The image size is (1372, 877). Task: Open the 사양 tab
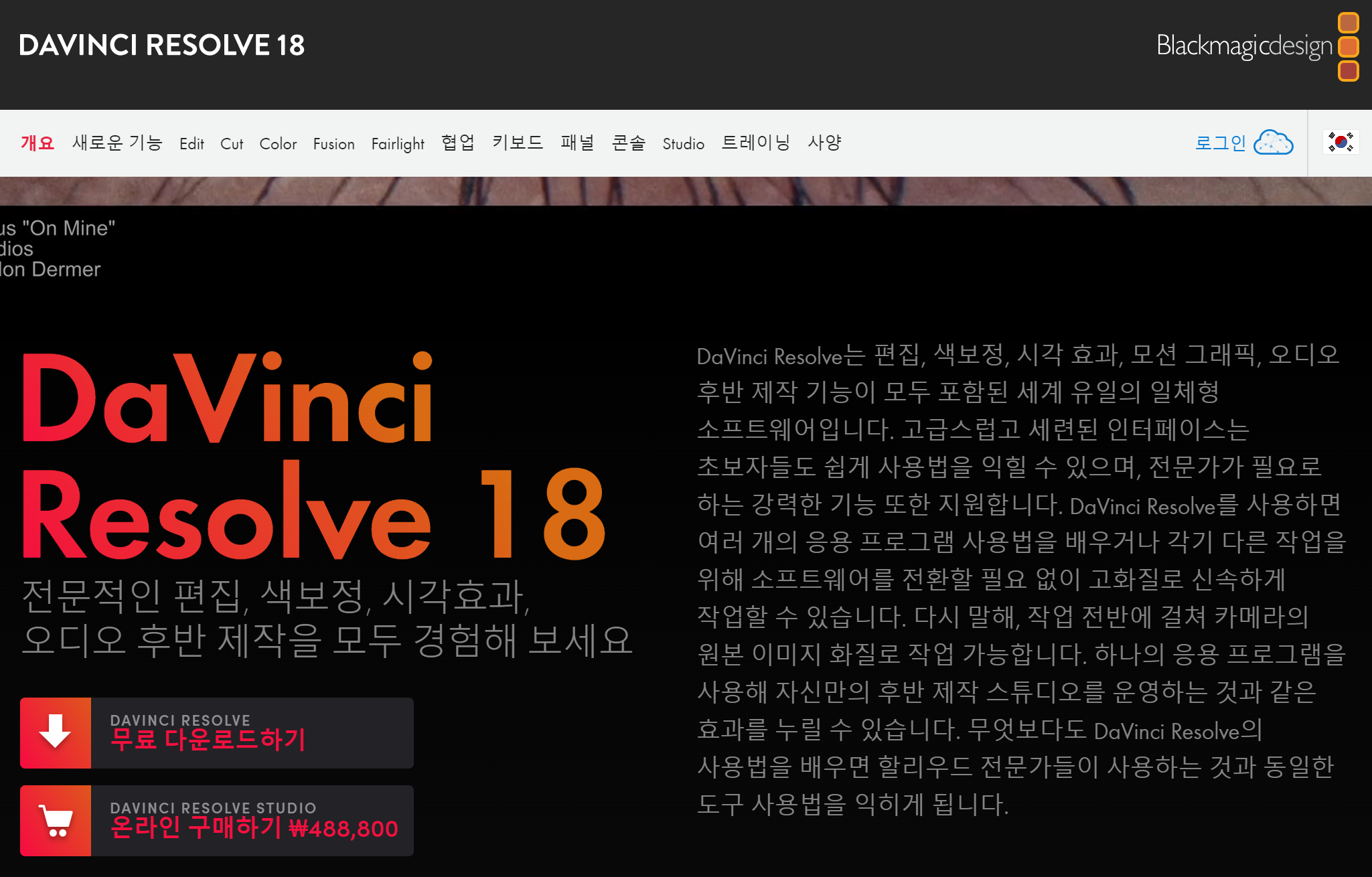pyautogui.click(x=824, y=143)
